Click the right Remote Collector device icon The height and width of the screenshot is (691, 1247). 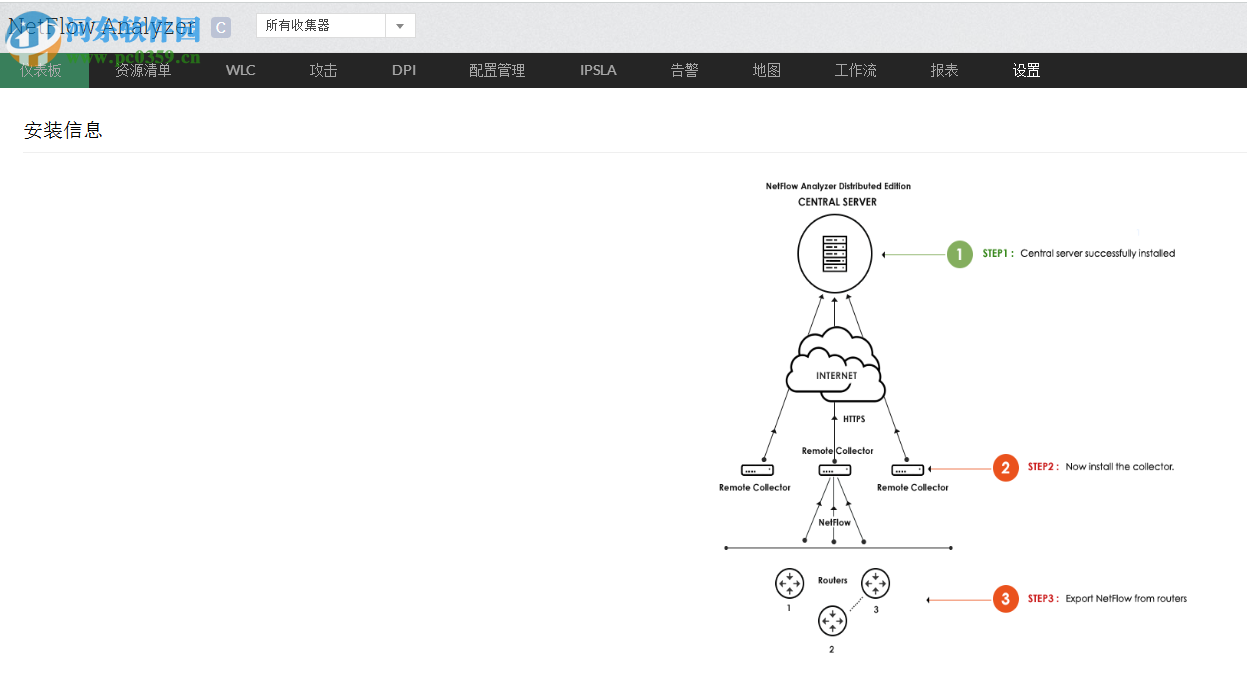pyautogui.click(x=907, y=469)
